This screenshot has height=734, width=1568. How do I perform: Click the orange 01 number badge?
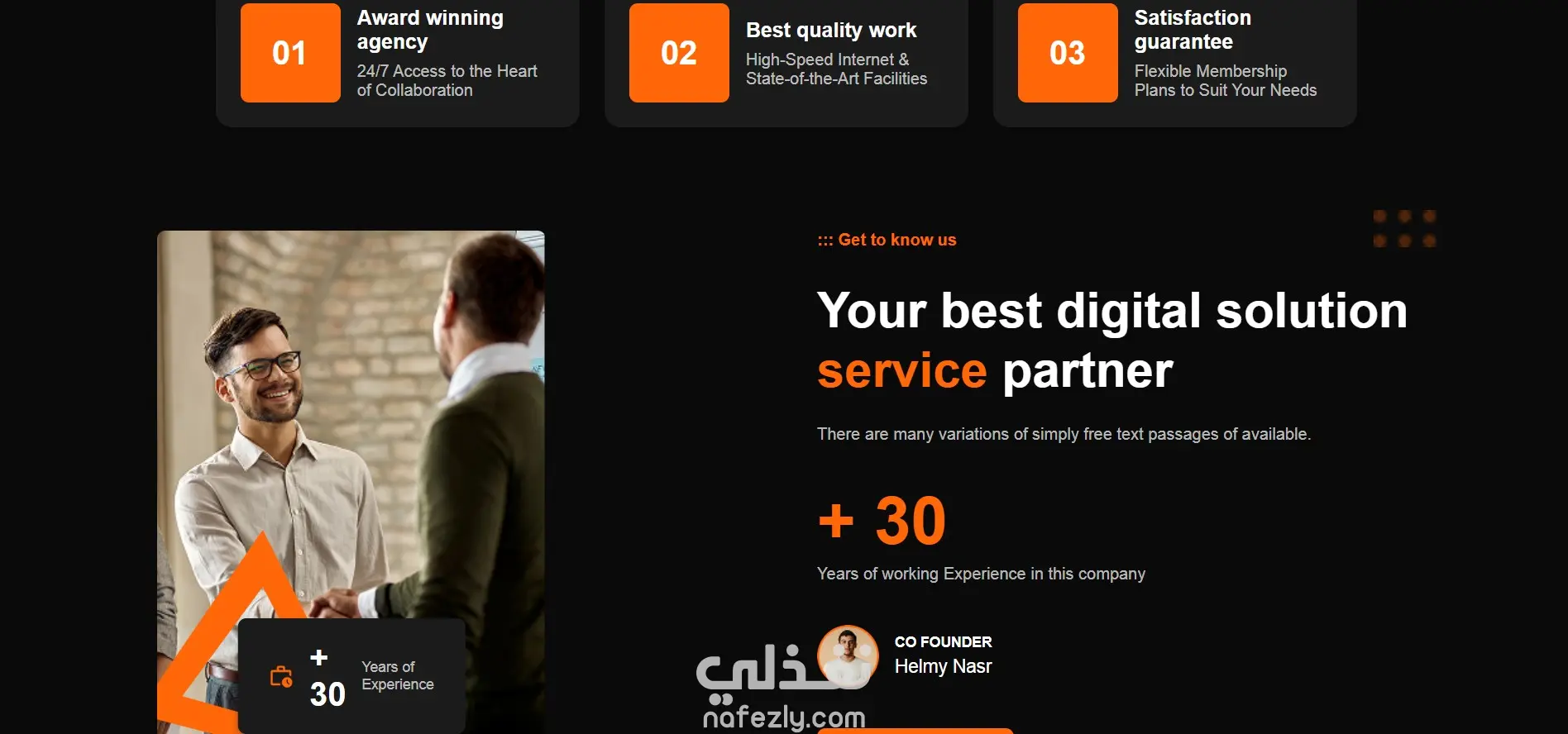[290, 53]
